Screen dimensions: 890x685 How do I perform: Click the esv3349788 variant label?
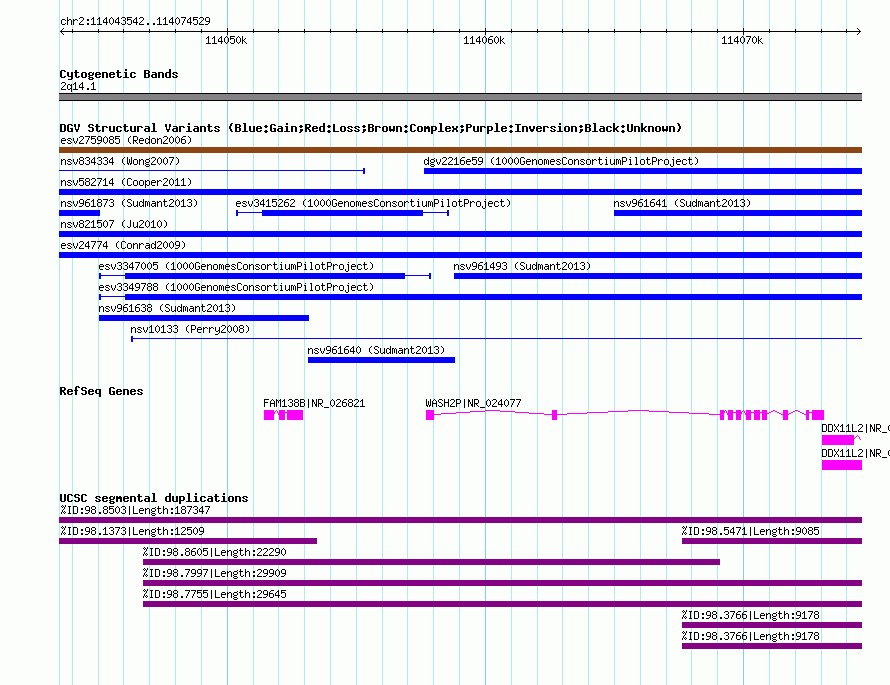click(236, 287)
